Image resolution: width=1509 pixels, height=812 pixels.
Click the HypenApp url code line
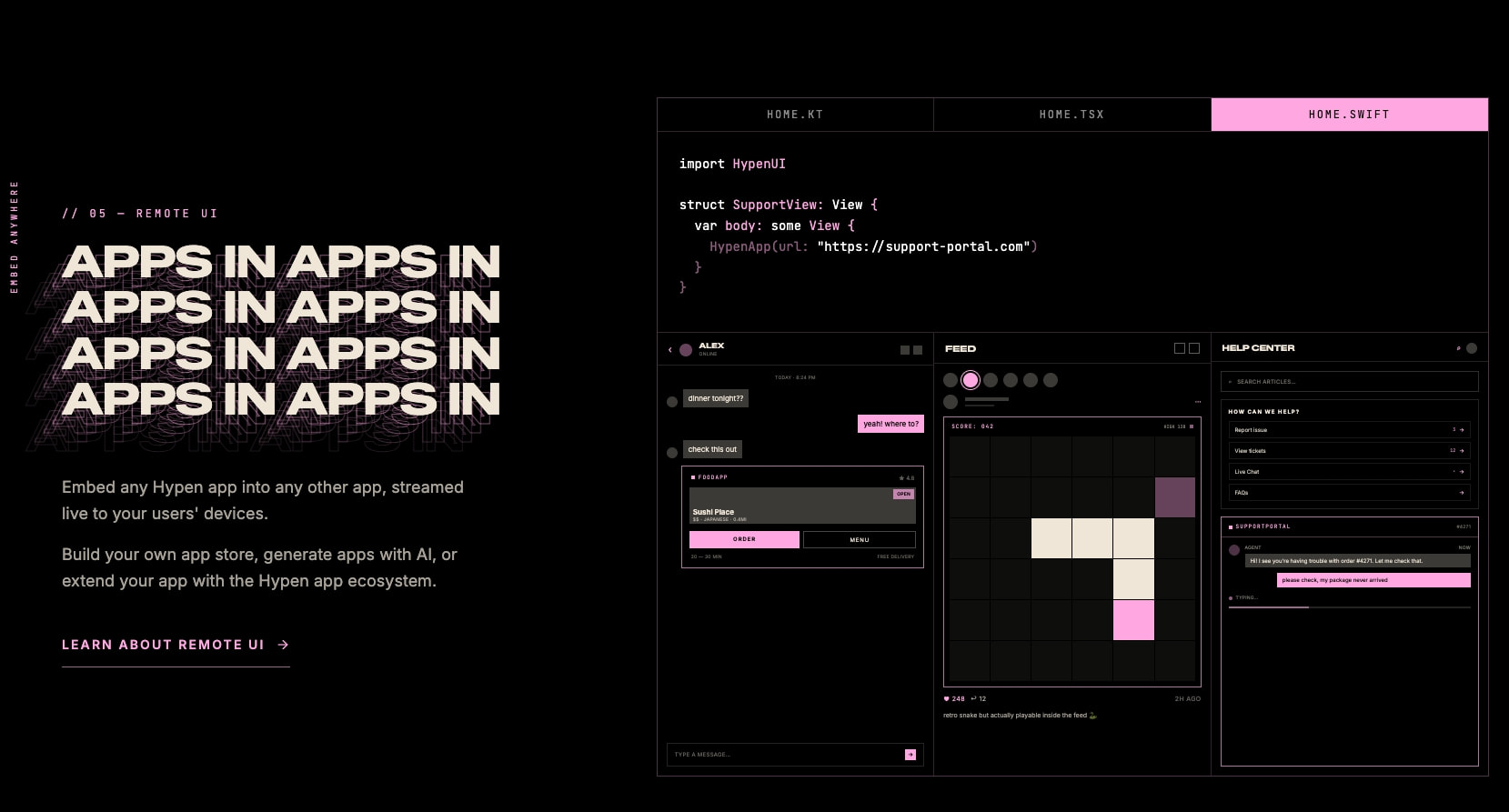pos(873,246)
